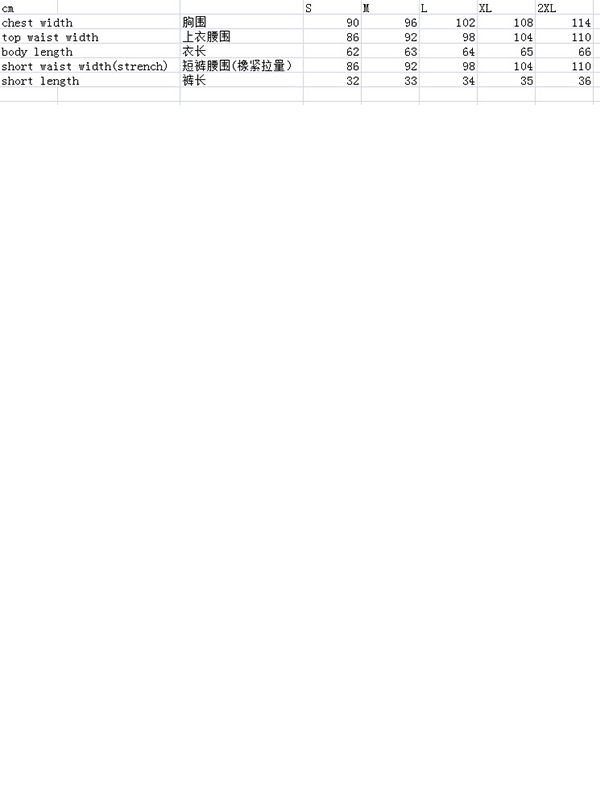Click short length value 33 for M
This screenshot has width=600, height=800.
pyautogui.click(x=390, y=81)
